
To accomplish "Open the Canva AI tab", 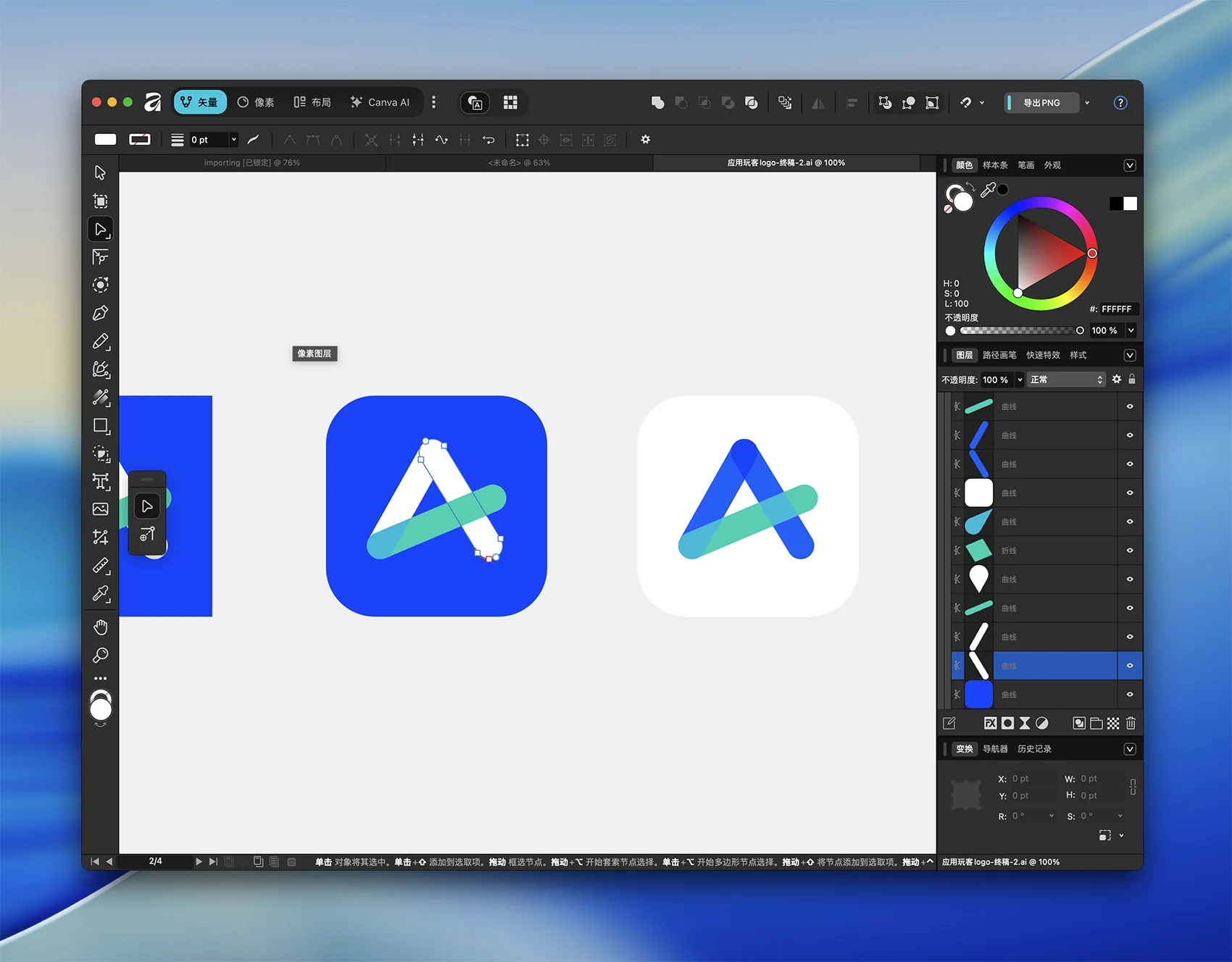I will click(x=380, y=103).
